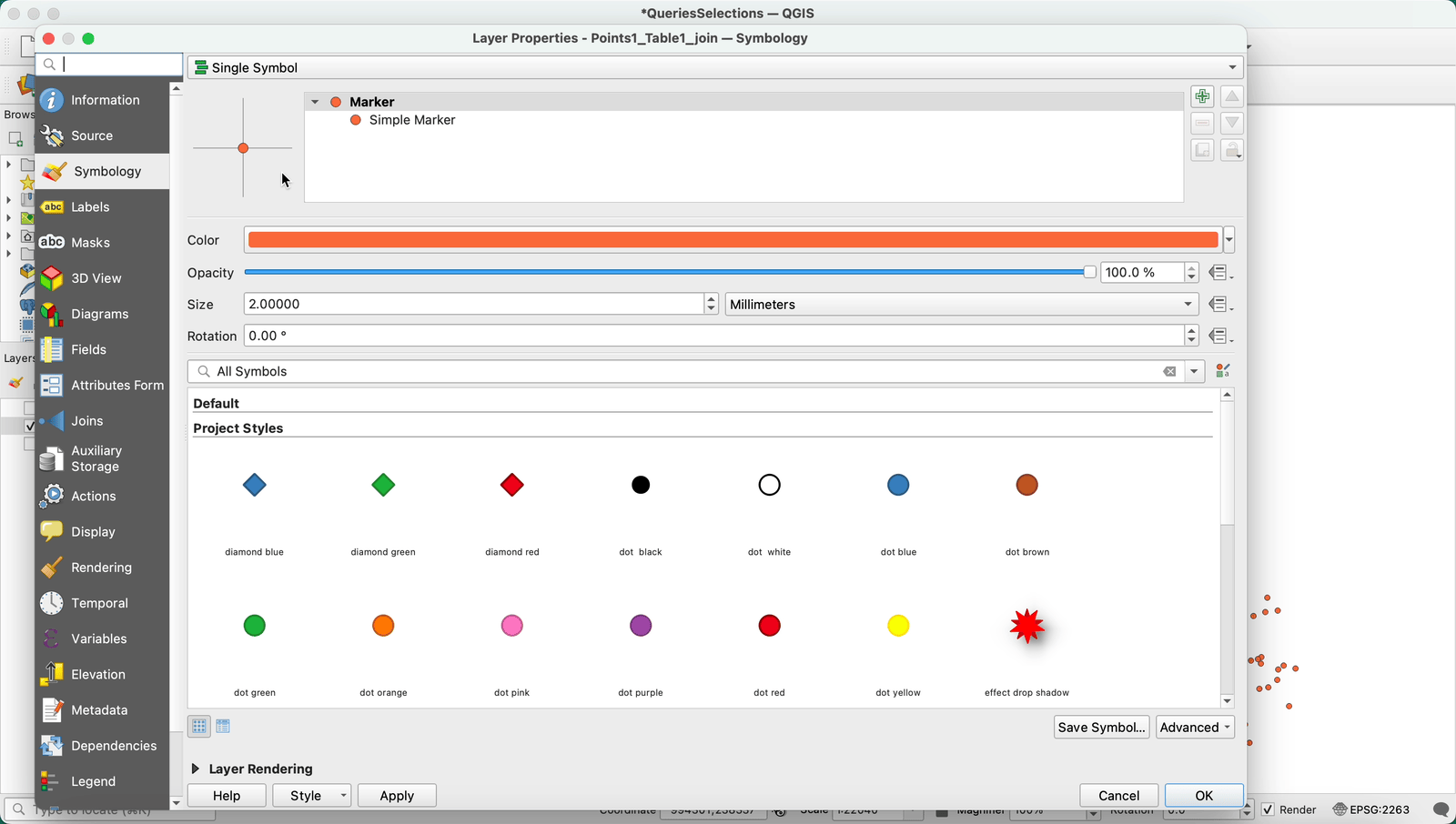Viewport: 1456px width, 824px height.
Task: Collapse the Marker tree node
Action: (315, 102)
